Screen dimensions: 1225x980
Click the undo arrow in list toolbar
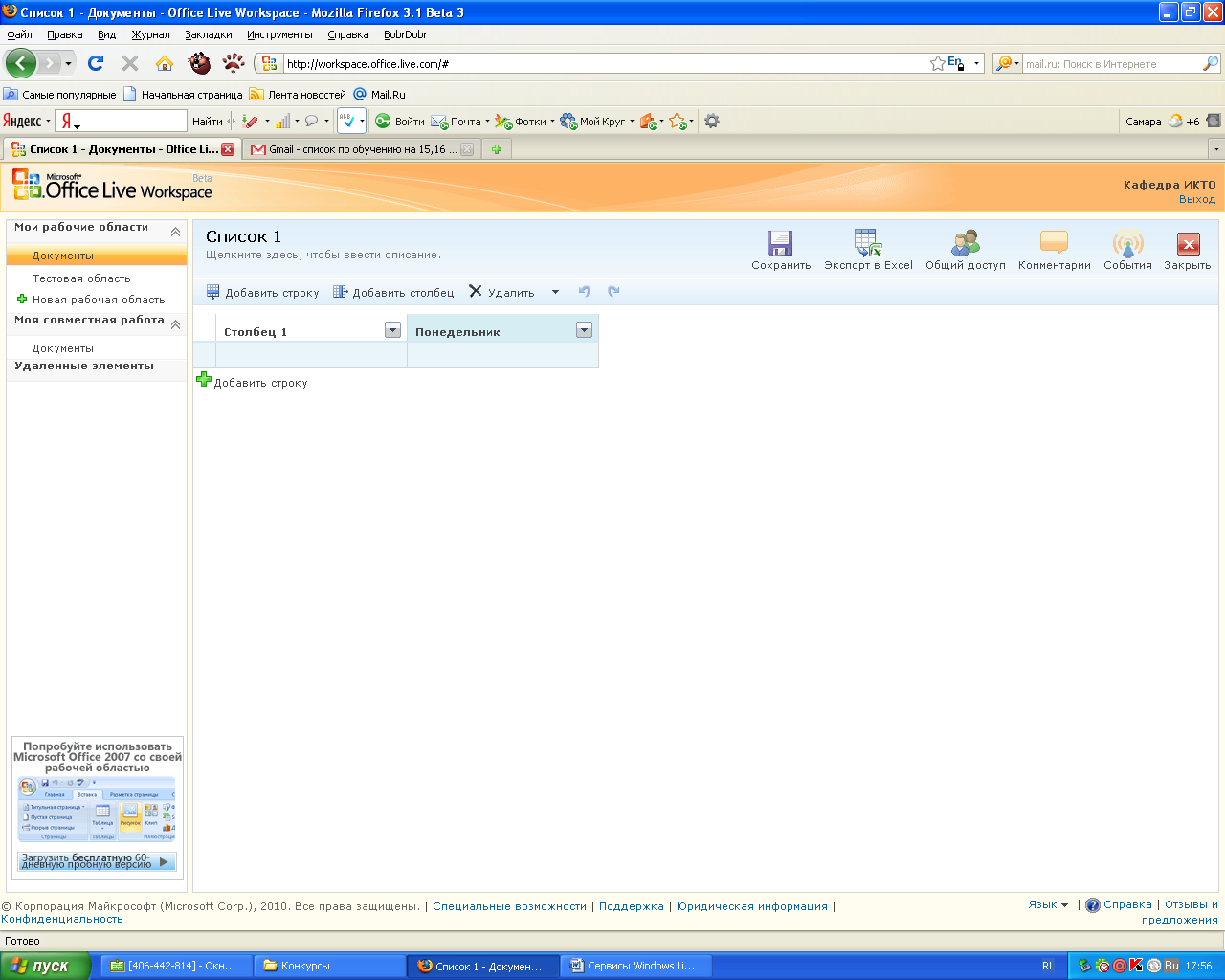[x=585, y=292]
